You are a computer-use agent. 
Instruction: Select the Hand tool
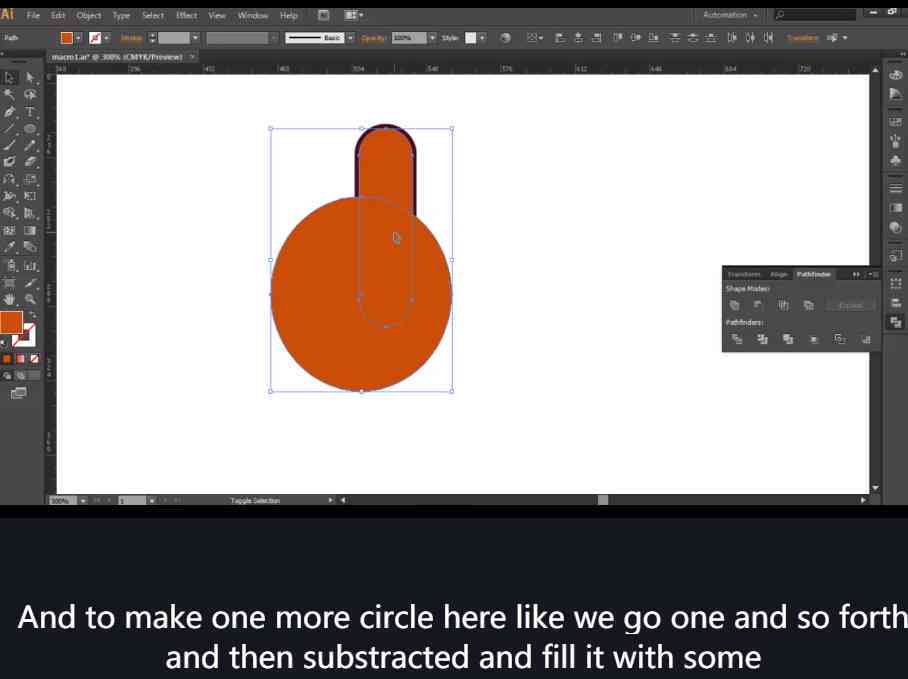click(x=9, y=299)
